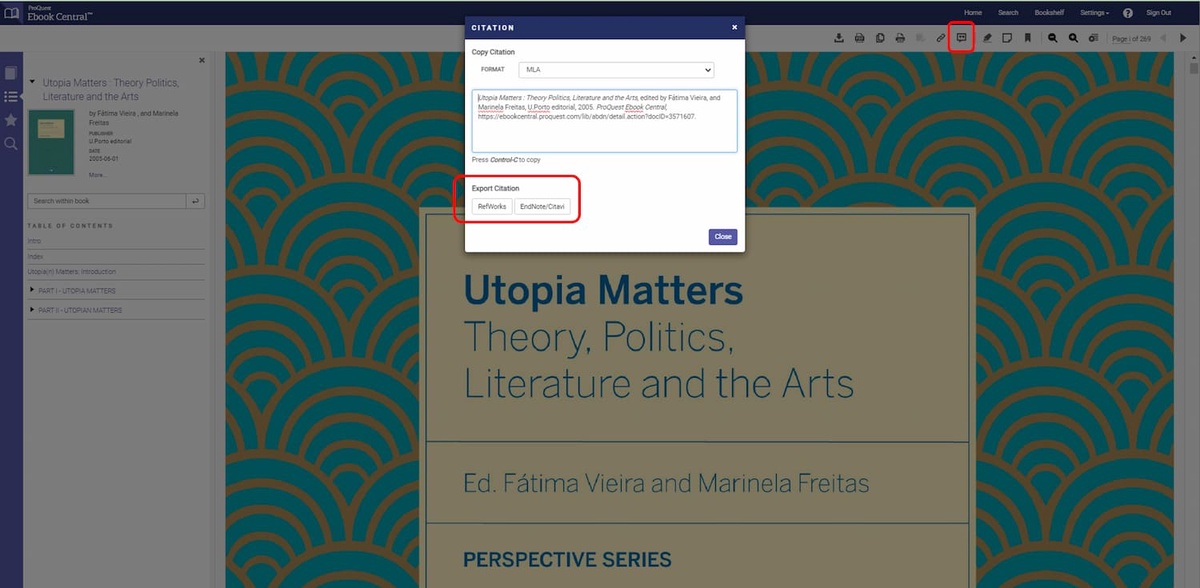Open search within the left sidebar
The height and width of the screenshot is (588, 1200).
(x=11, y=143)
